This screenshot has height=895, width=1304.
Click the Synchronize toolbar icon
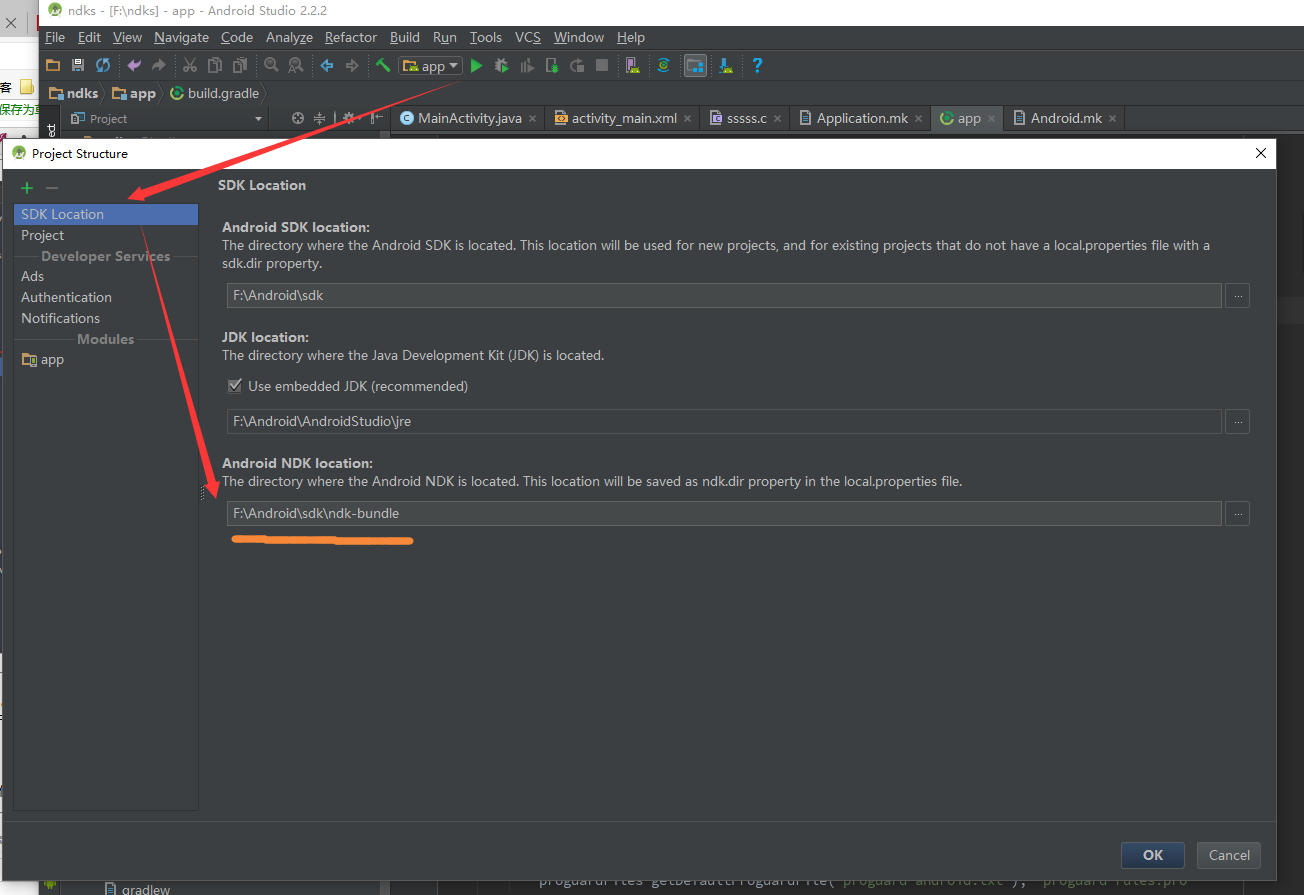pos(103,65)
